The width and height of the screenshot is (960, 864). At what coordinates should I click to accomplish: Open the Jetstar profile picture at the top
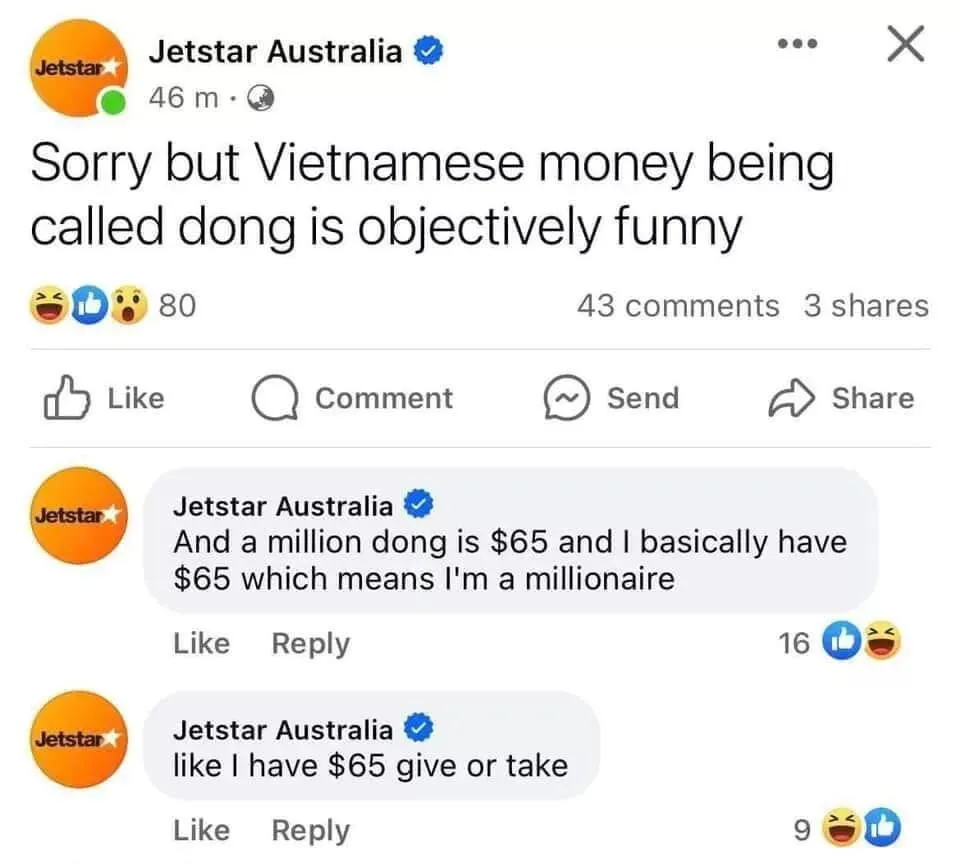coord(80,68)
